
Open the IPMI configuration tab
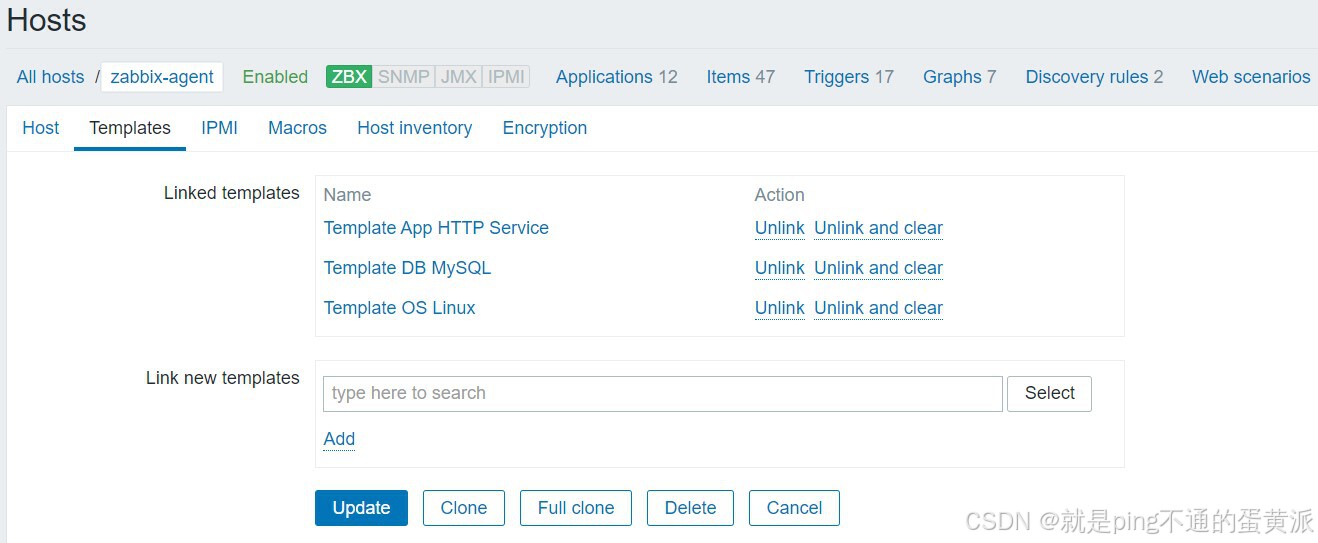point(219,128)
